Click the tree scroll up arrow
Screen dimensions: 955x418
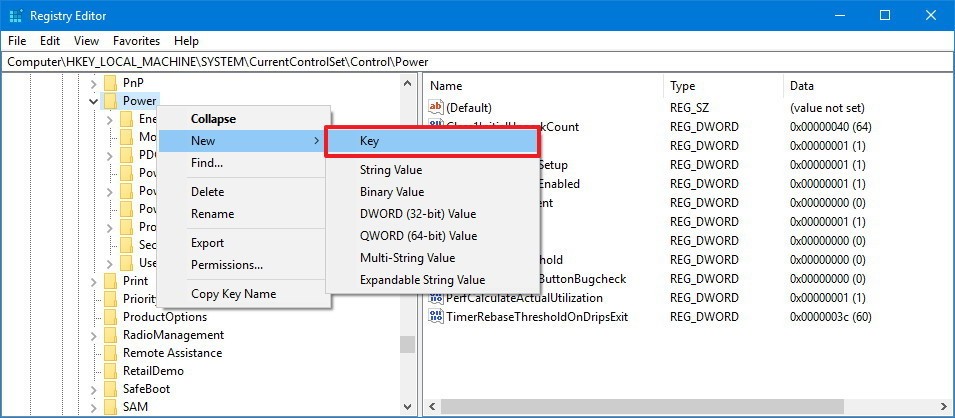pos(407,83)
